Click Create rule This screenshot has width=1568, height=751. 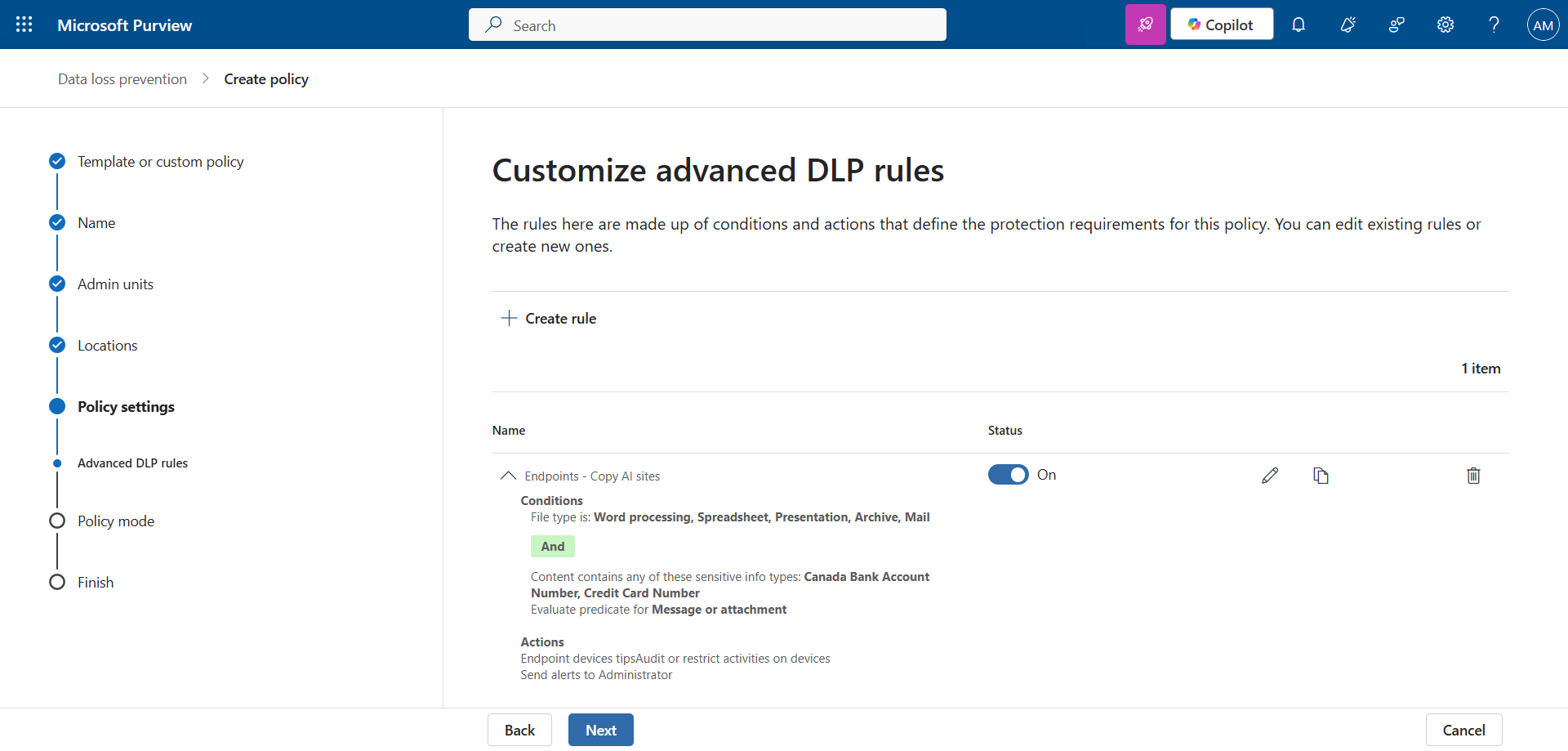(549, 319)
